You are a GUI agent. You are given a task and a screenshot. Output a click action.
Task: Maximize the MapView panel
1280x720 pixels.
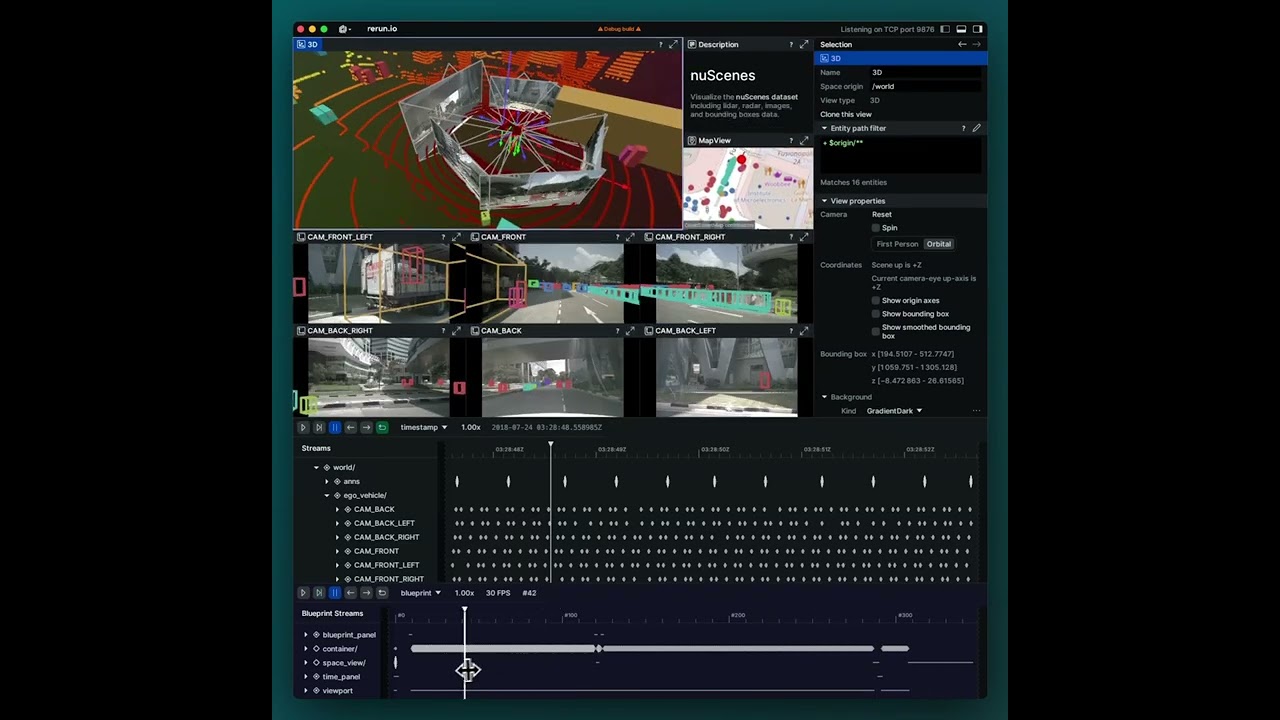pos(804,141)
